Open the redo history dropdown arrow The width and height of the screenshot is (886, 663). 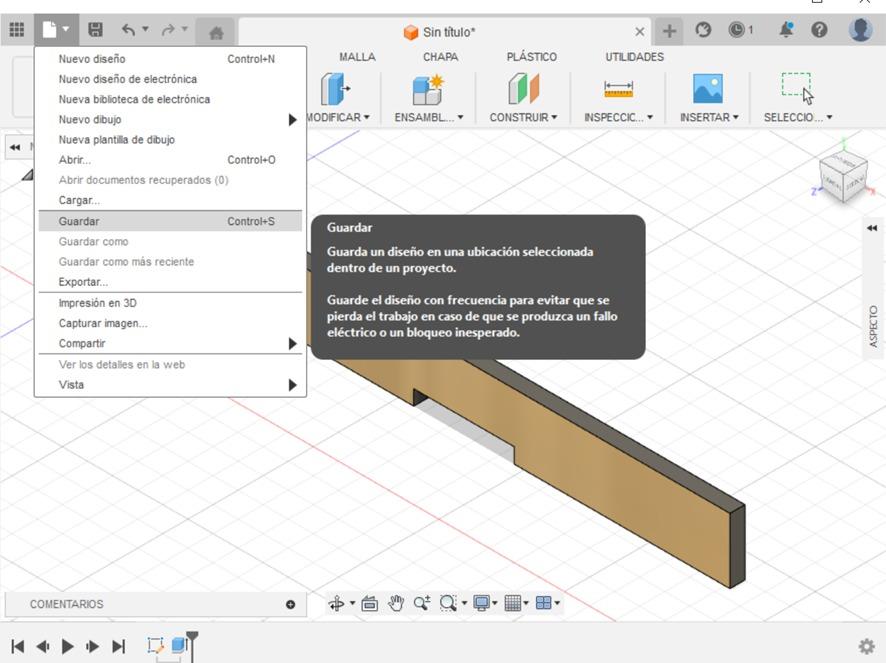click(184, 28)
